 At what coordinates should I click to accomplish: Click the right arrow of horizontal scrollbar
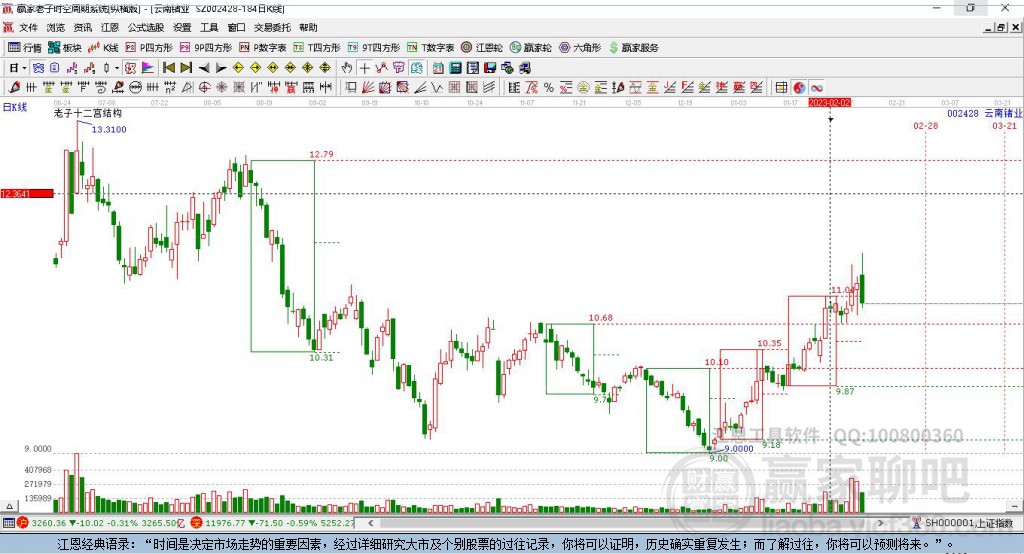tap(880, 523)
